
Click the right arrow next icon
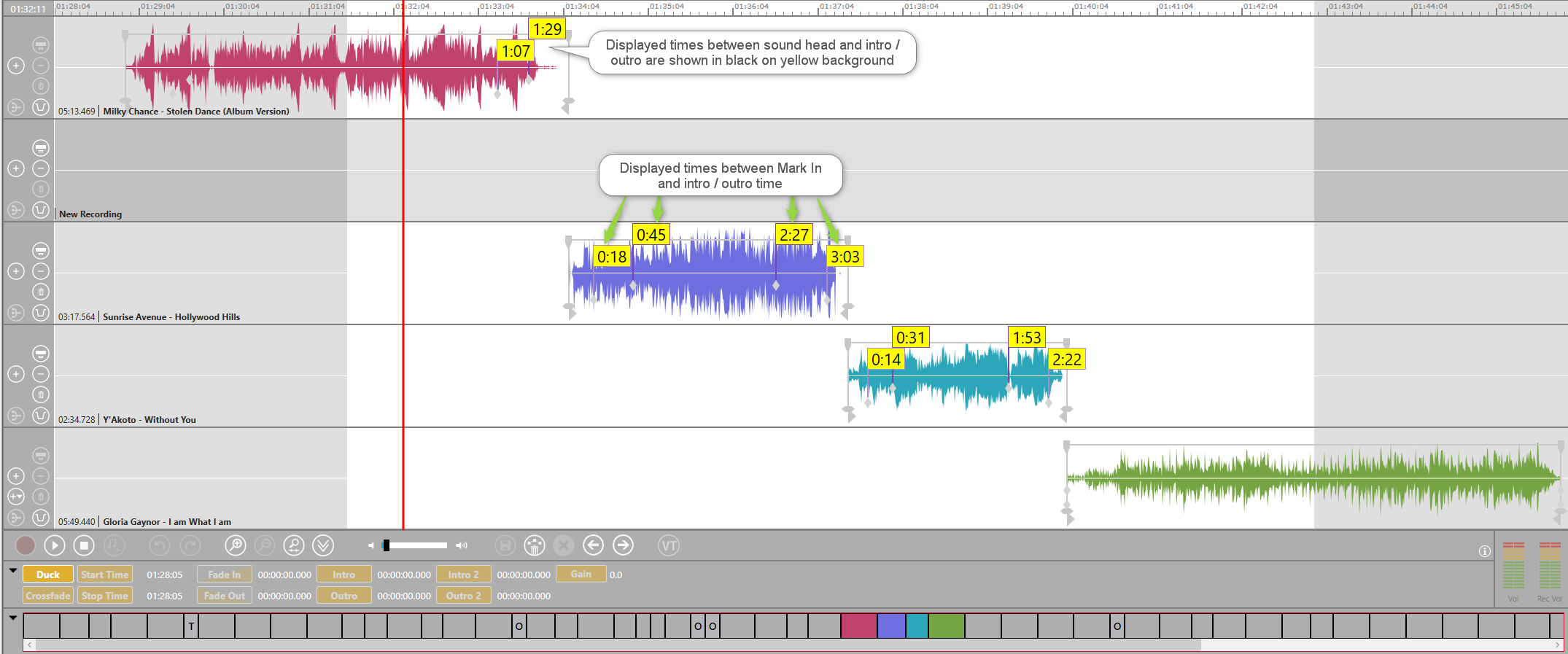(x=623, y=545)
